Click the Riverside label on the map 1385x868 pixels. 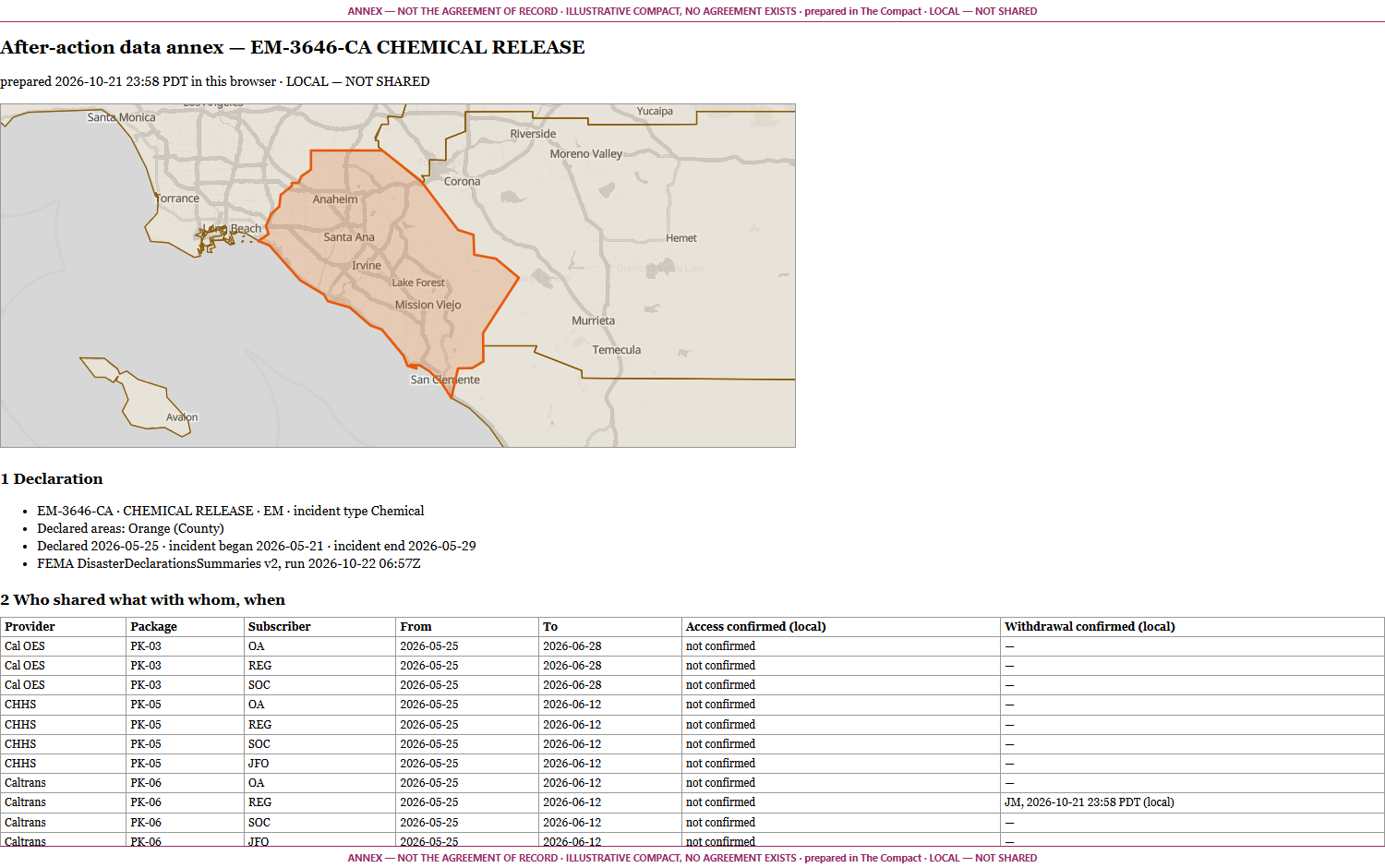(533, 134)
